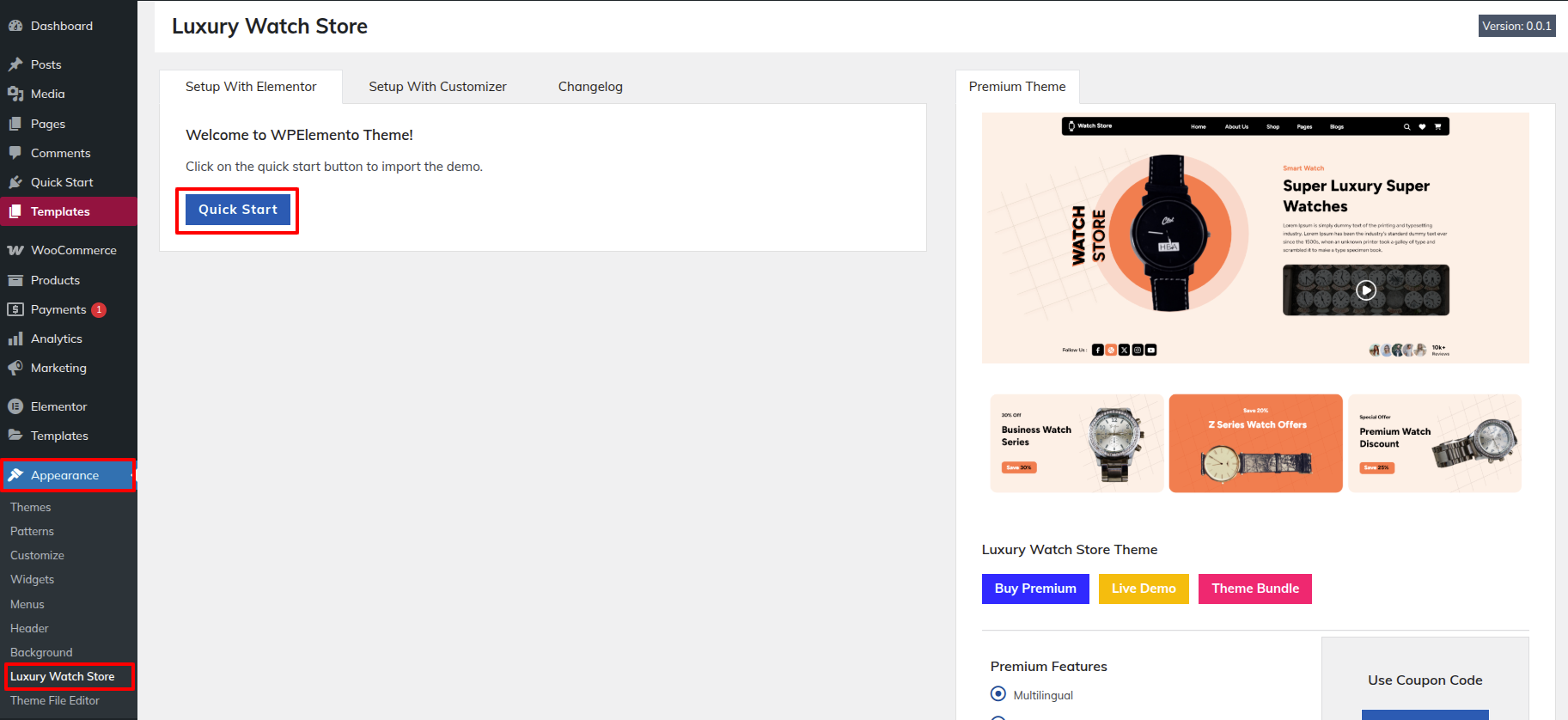Play the watch video in theme preview
Viewport: 1568px width, 720px height.
[1365, 290]
